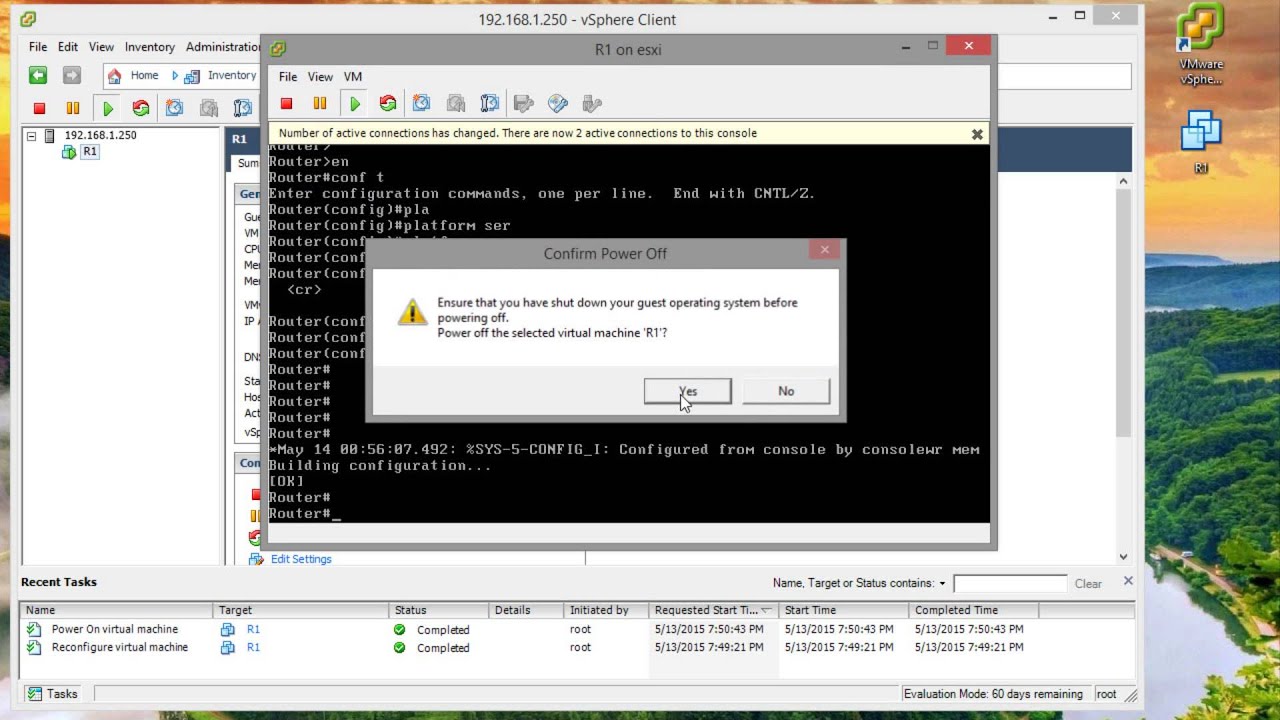Click Evaluation Mode 60 days remaining text
1280x720 pixels.
coord(993,694)
